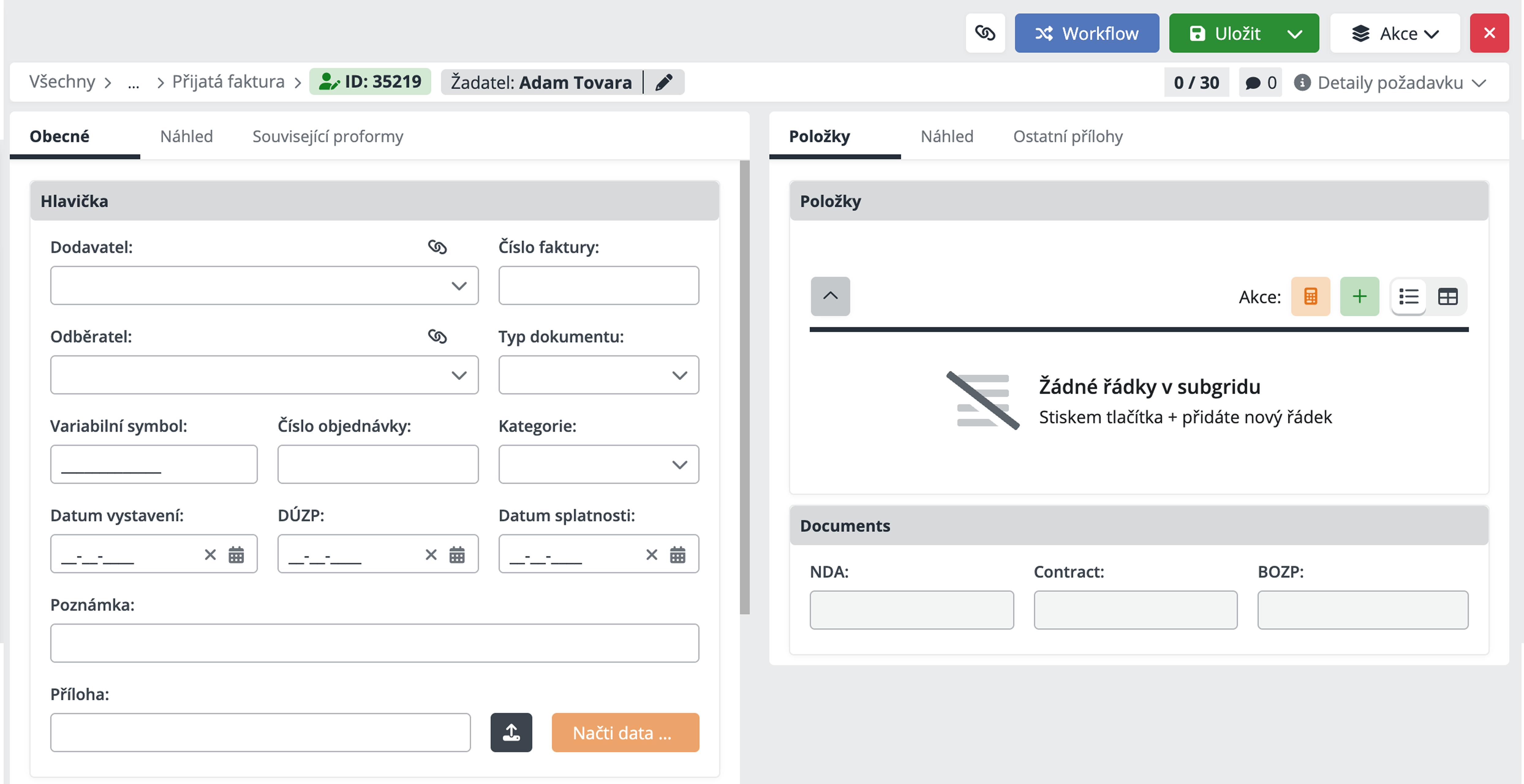Switch to Související proformy tab

(328, 136)
